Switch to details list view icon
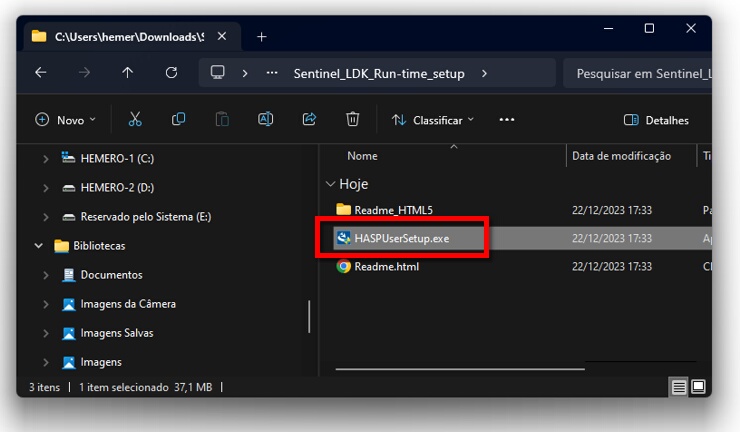The height and width of the screenshot is (432, 740). [x=679, y=387]
